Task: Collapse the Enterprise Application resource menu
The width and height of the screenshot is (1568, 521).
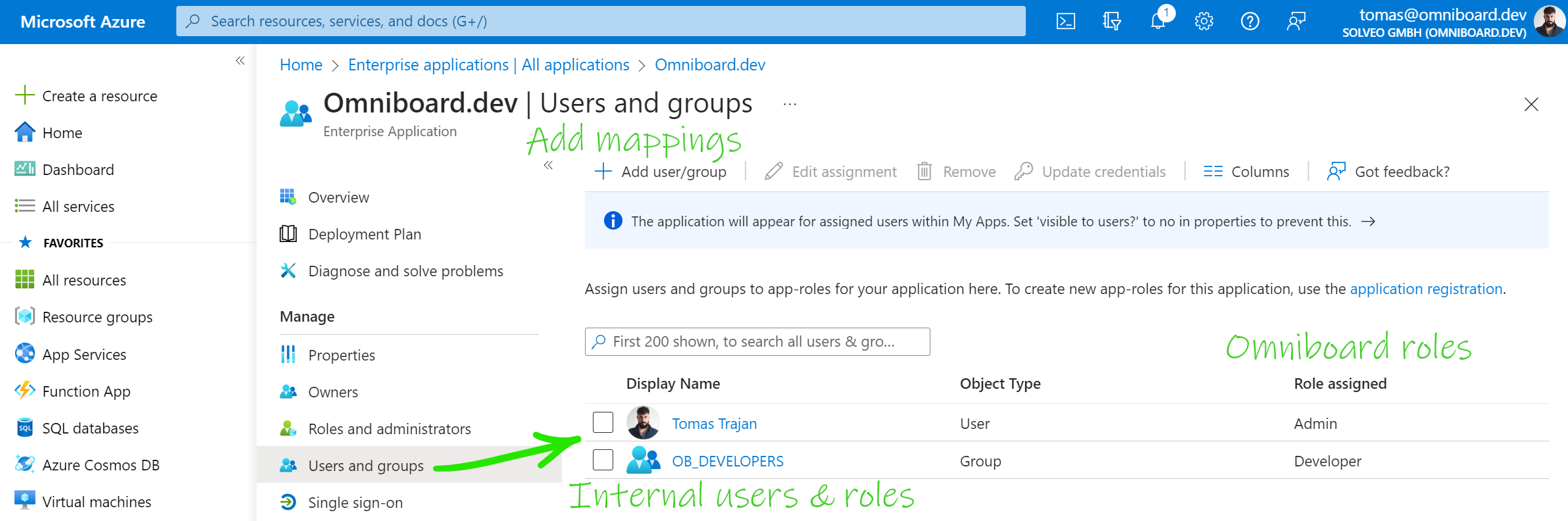Action: [548, 165]
